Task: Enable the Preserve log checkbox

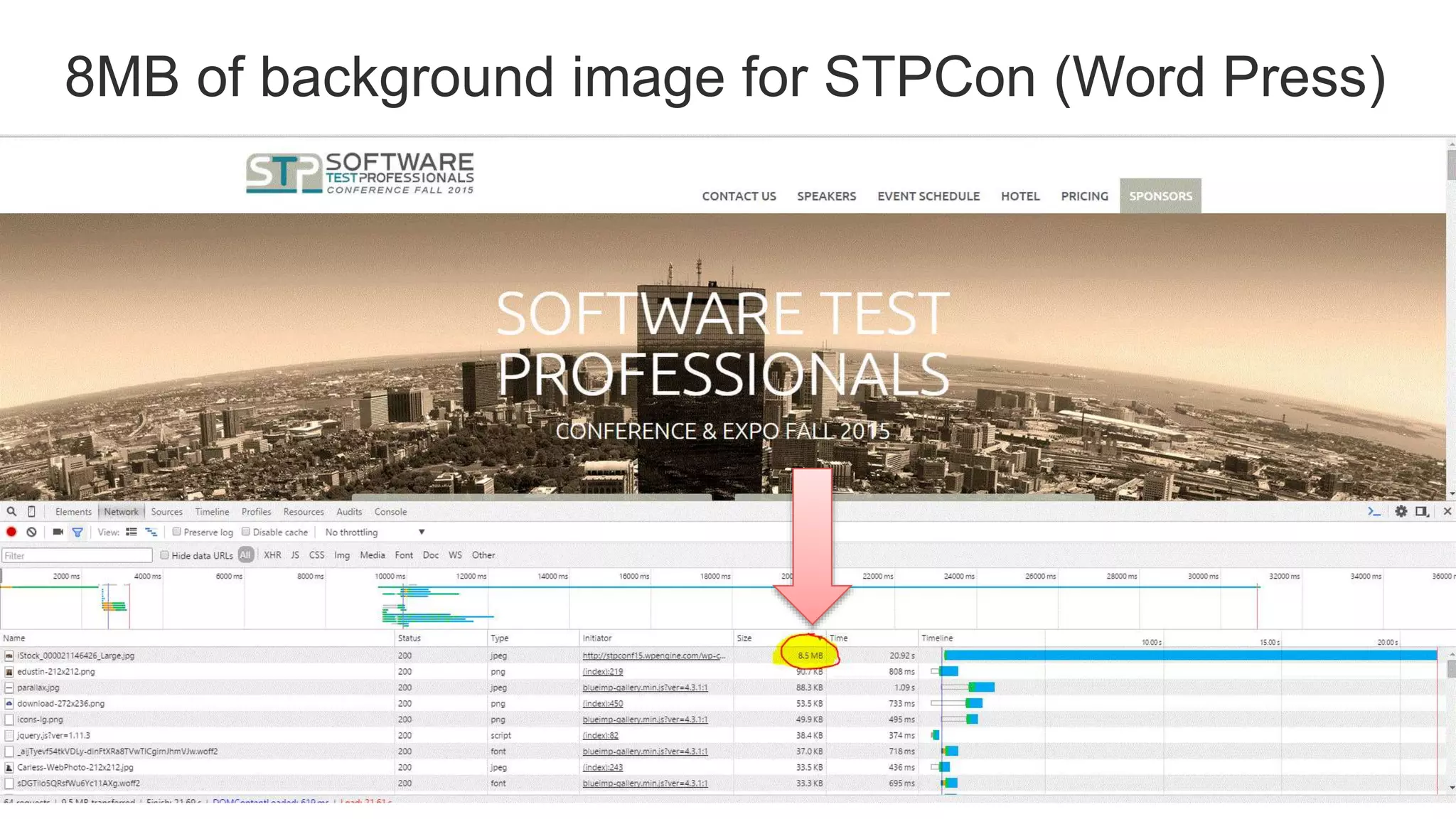Action: [176, 532]
